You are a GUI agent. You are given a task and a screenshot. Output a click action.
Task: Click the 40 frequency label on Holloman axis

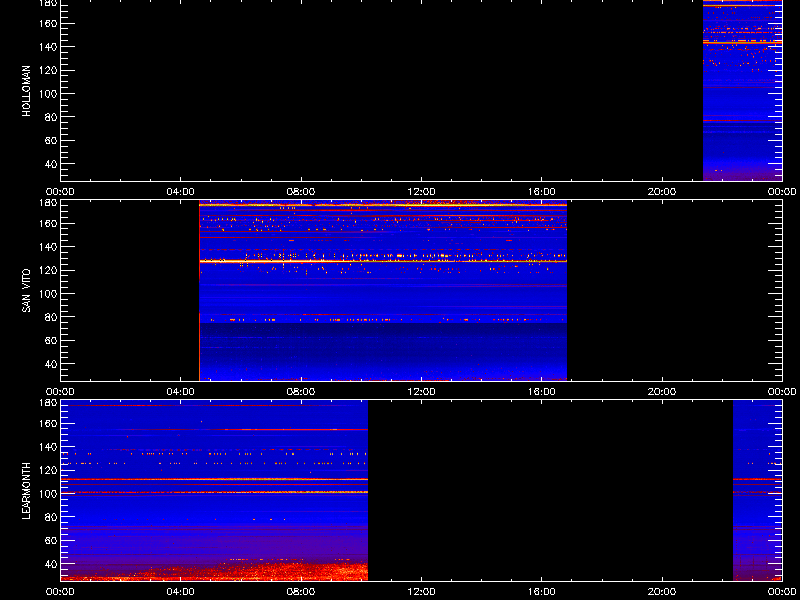point(52,164)
